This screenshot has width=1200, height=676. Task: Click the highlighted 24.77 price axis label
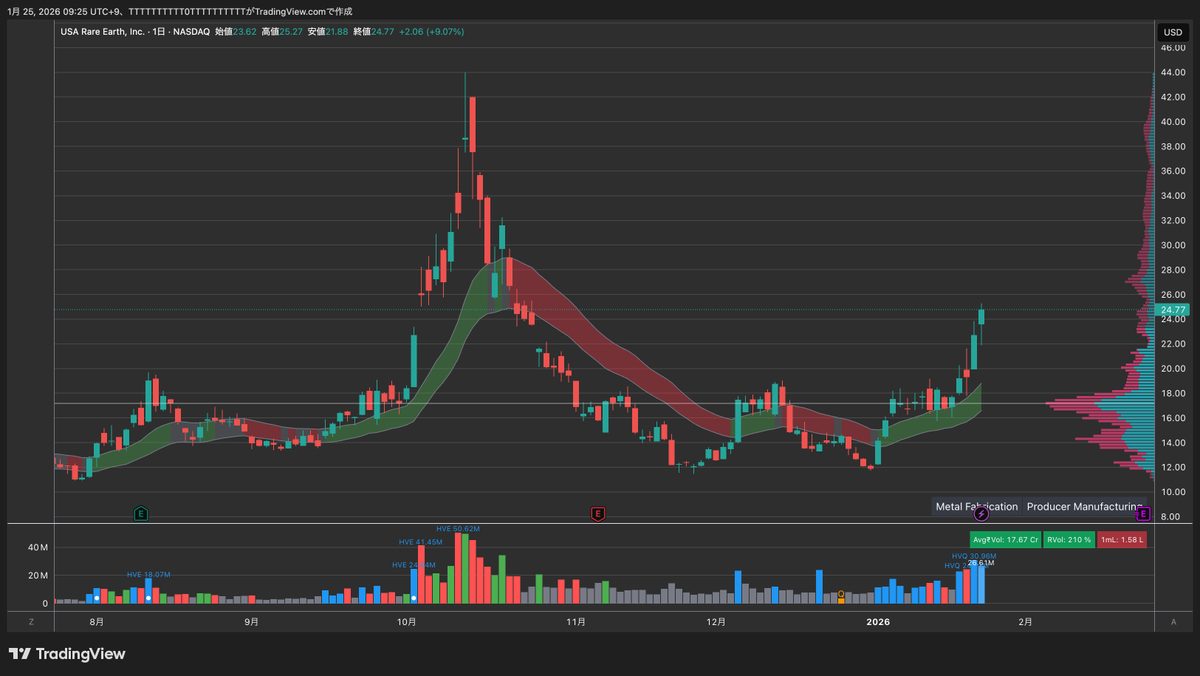pos(1172,310)
